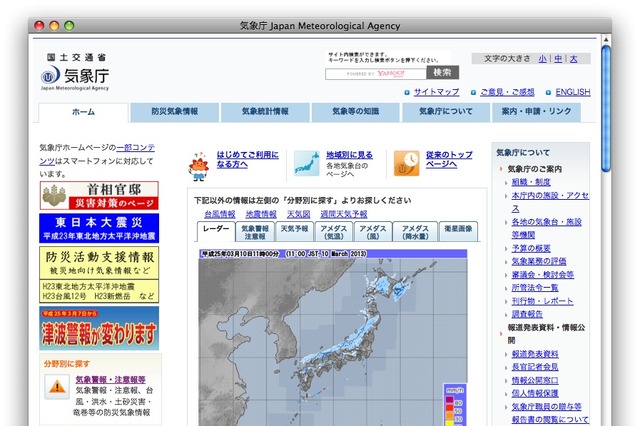This screenshot has height=426, width=640.
Task: Open the 首相官邸 災害対策 banner
Action: pyautogui.click(x=99, y=195)
